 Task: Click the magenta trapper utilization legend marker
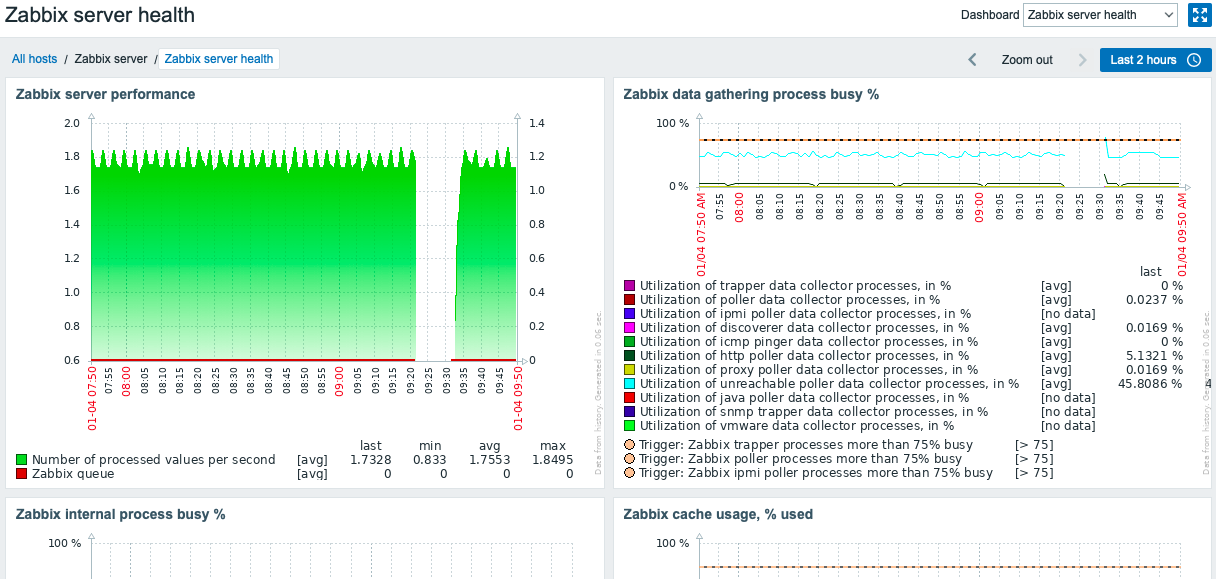pos(628,285)
